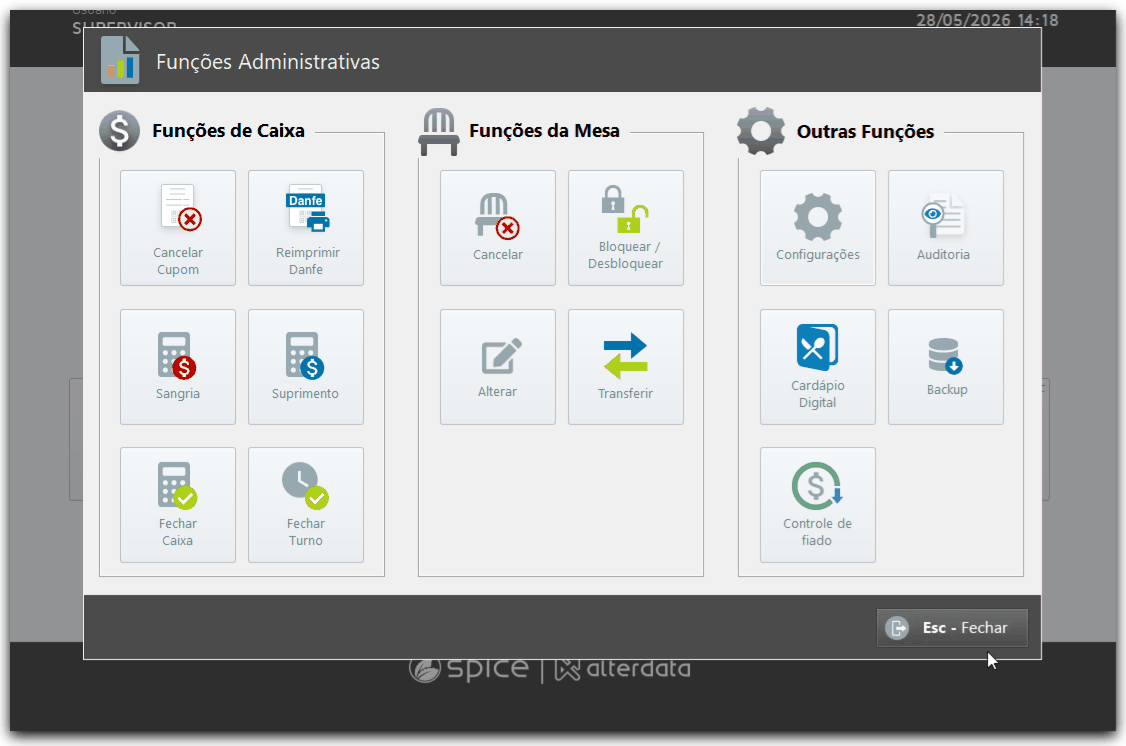This screenshot has height=746, width=1126.
Task: Open the Cardápio Digital tile
Action: (x=817, y=367)
